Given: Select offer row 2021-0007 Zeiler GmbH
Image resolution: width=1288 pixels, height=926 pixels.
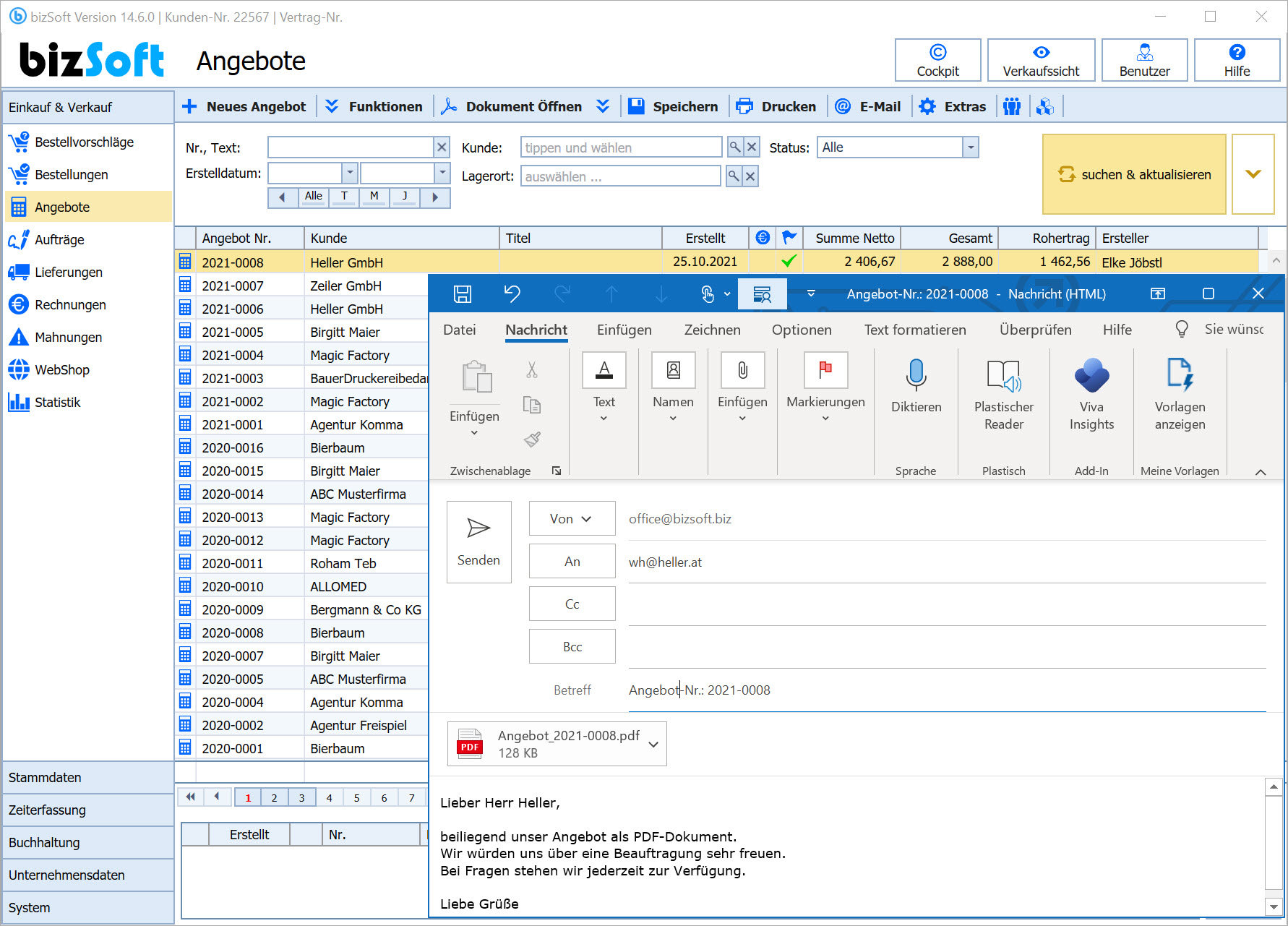Looking at the screenshot, I should click(x=303, y=286).
